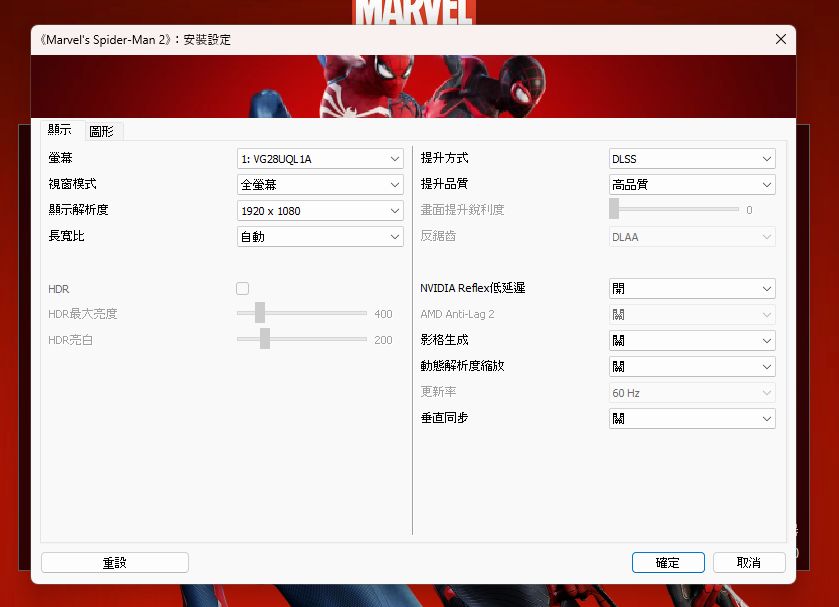Click the 影格生成 label text
Image resolution: width=839 pixels, height=607 pixels.
coord(444,339)
